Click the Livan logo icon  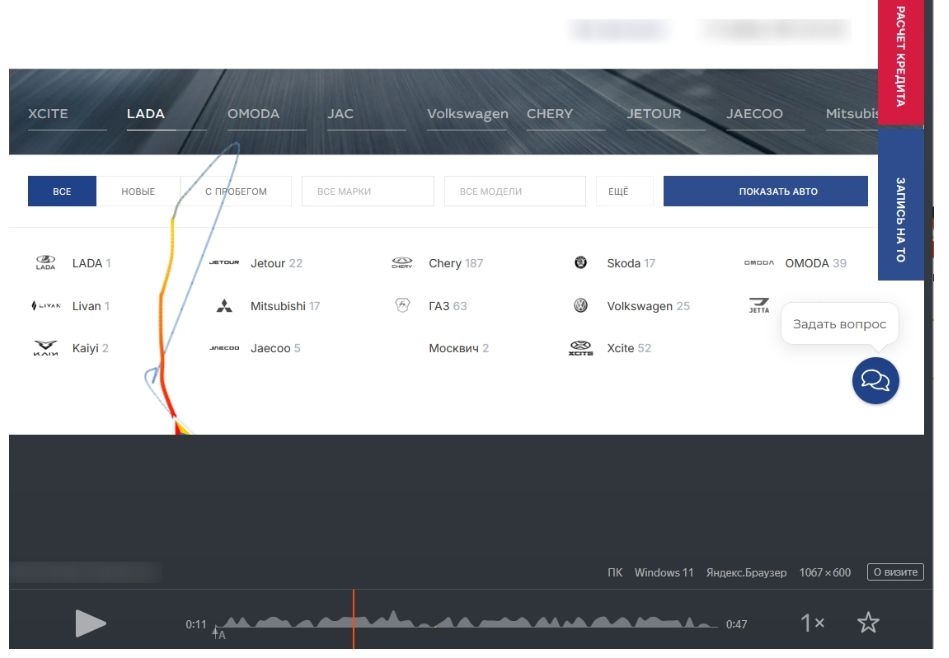pos(46,306)
